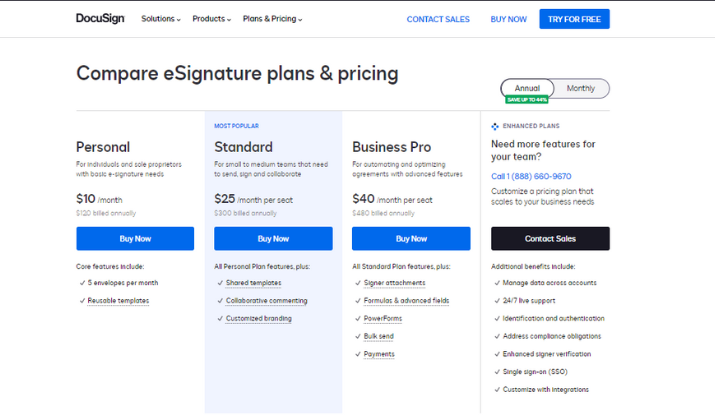Open the Collaborative commenting feature link

266,301
